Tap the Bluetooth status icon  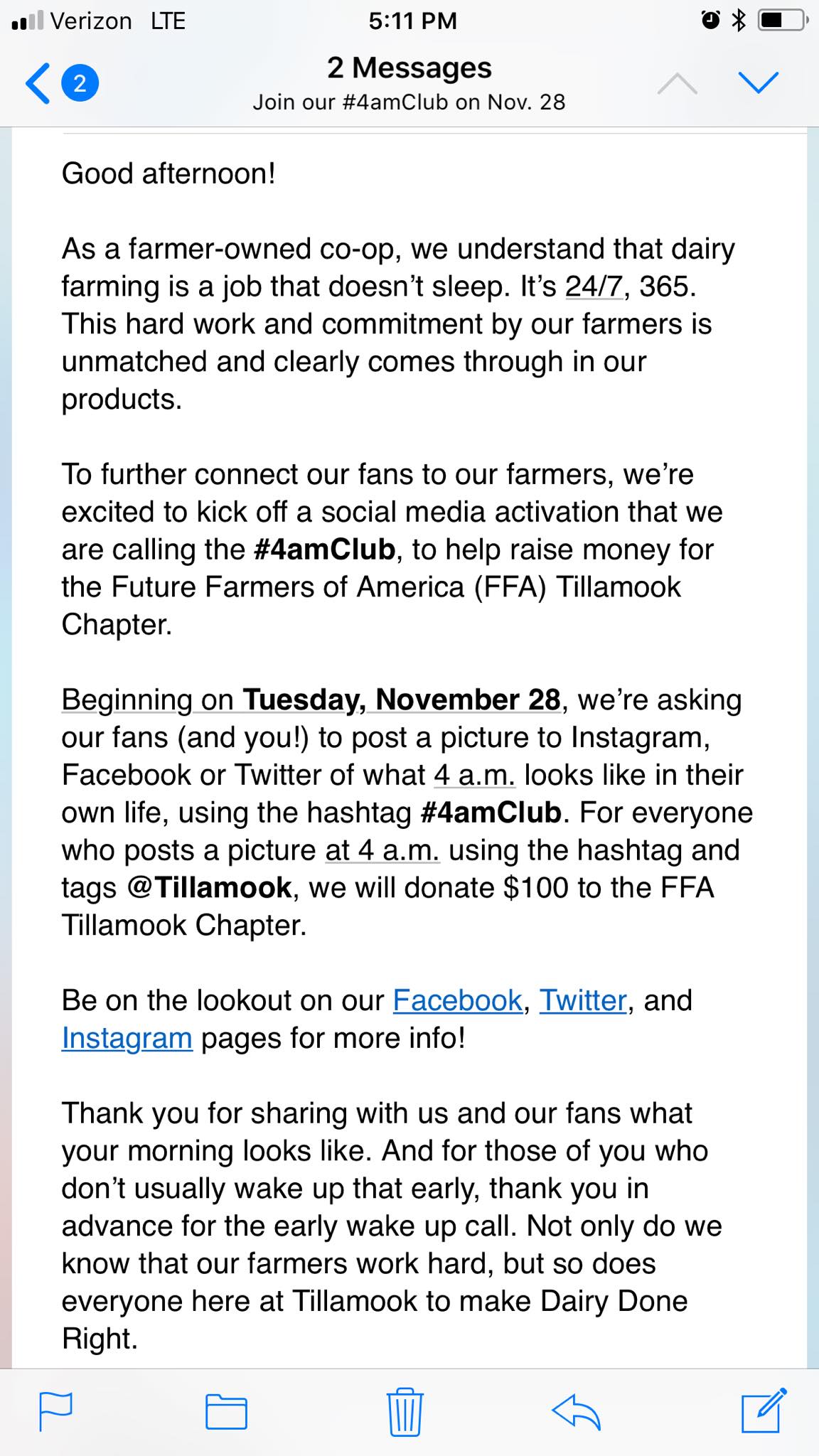pyautogui.click(x=739, y=21)
